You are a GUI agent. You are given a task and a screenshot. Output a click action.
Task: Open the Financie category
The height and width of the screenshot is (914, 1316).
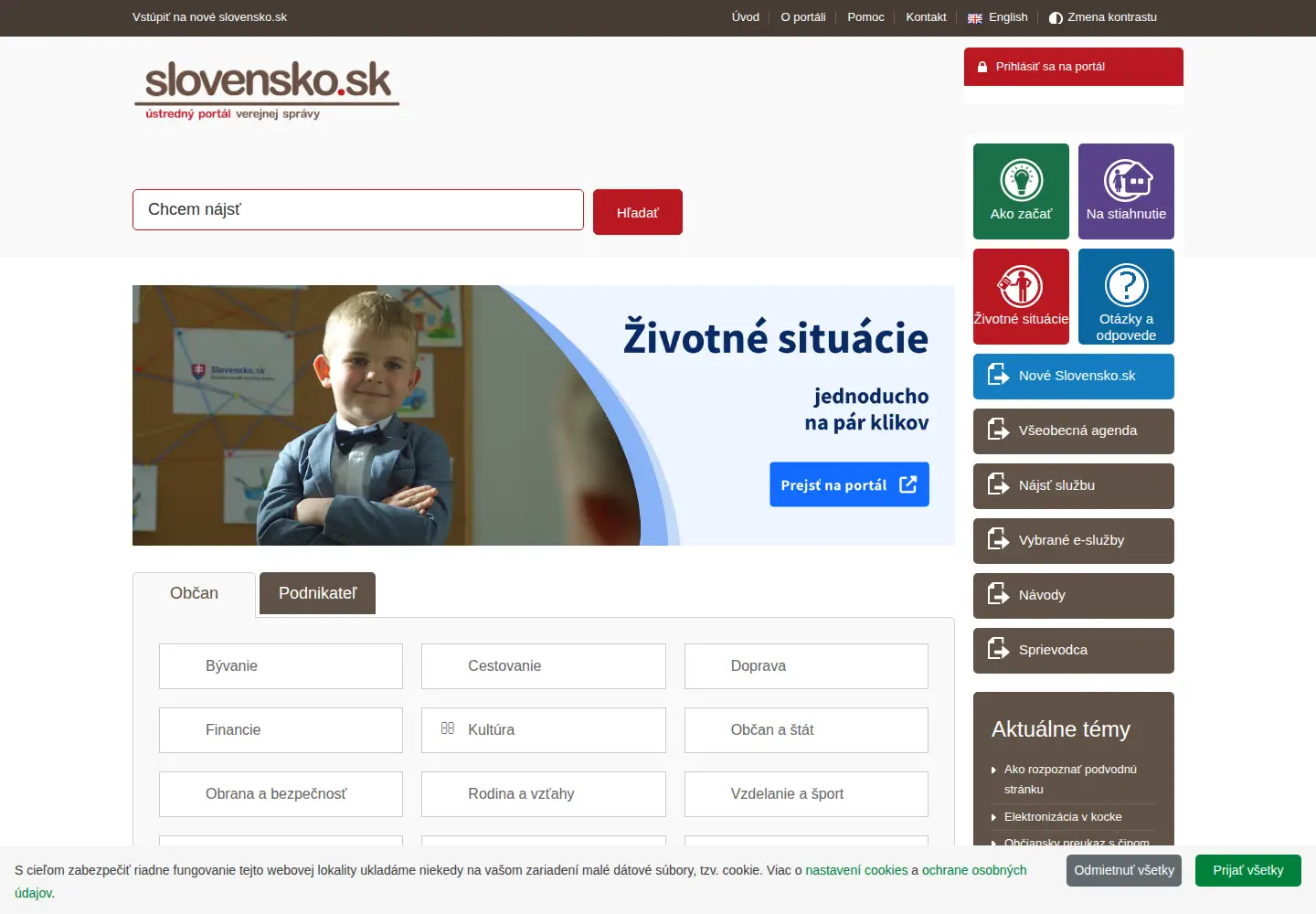pyautogui.click(x=281, y=730)
